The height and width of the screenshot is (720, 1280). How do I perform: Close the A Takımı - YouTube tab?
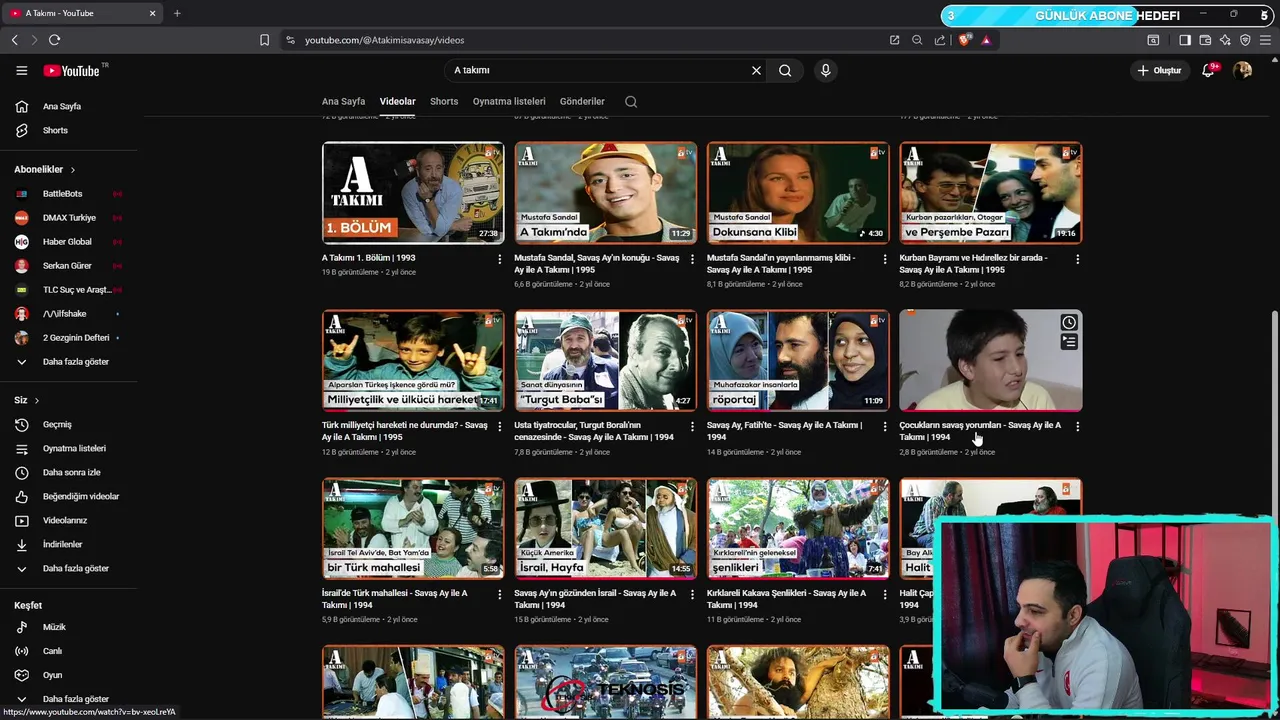152,13
